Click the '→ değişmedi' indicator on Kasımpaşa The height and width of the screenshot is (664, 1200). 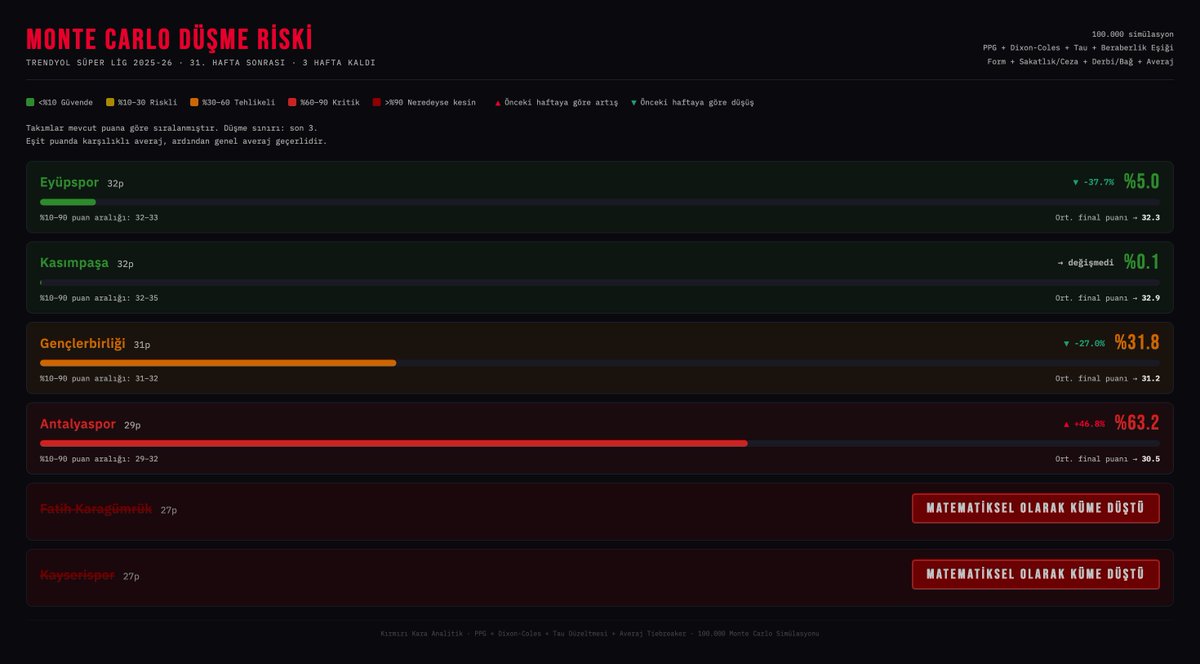click(1085, 263)
